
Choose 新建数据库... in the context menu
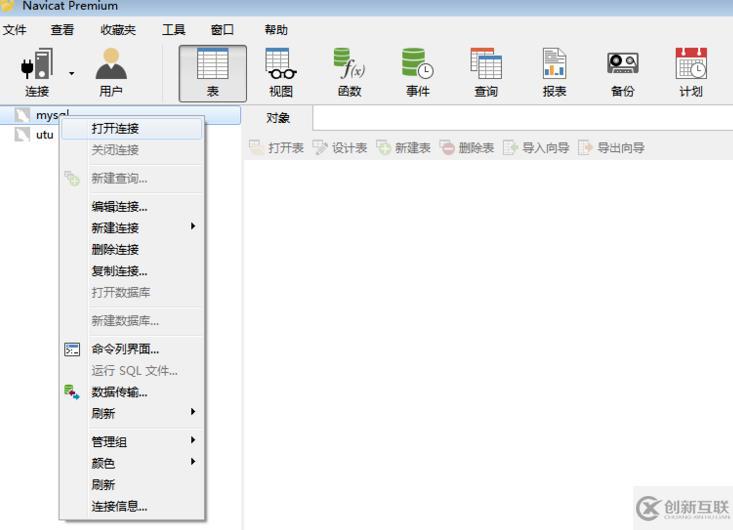click(132, 321)
